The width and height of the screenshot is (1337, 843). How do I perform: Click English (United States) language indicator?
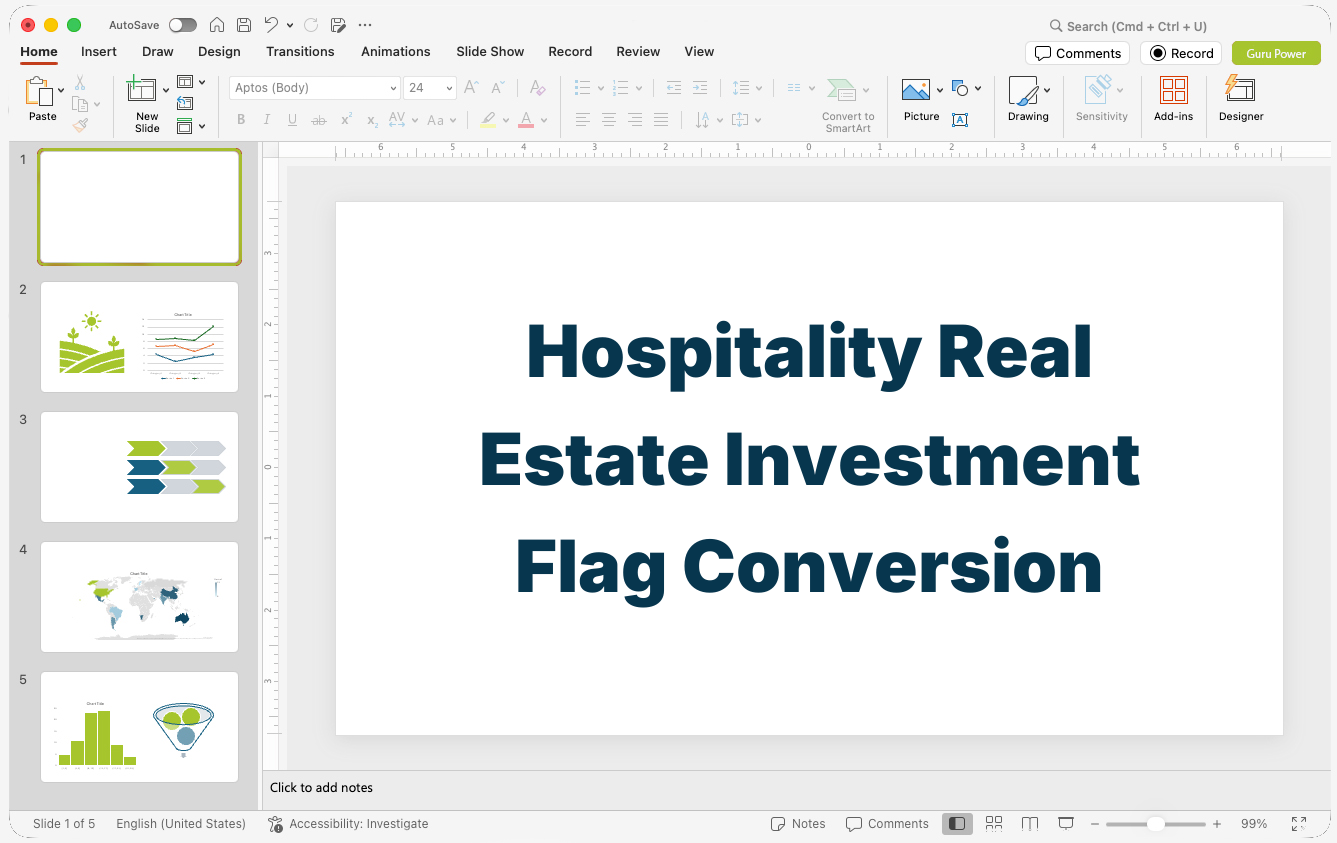181,824
